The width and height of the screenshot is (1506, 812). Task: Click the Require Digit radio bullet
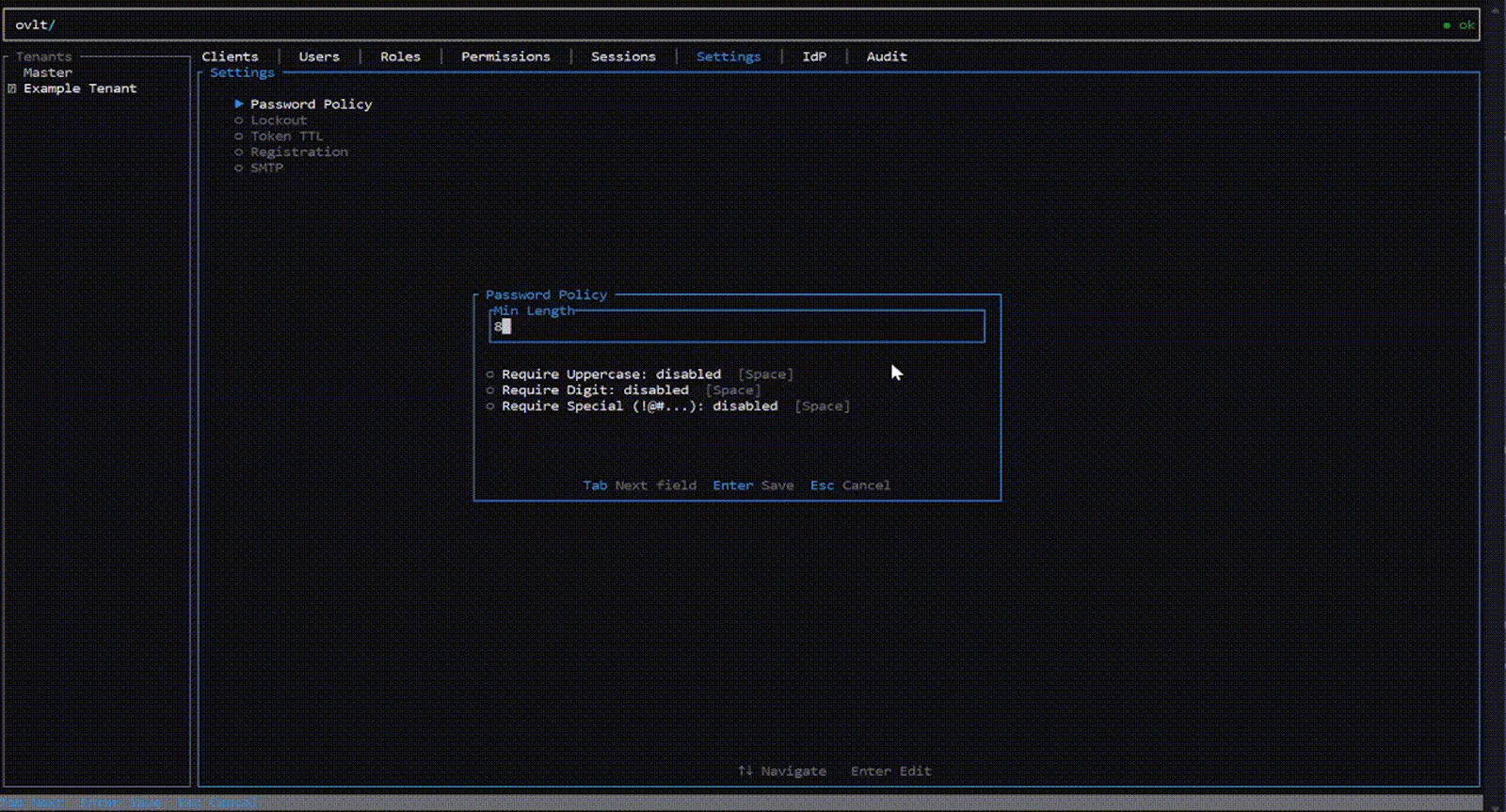[x=490, y=390]
